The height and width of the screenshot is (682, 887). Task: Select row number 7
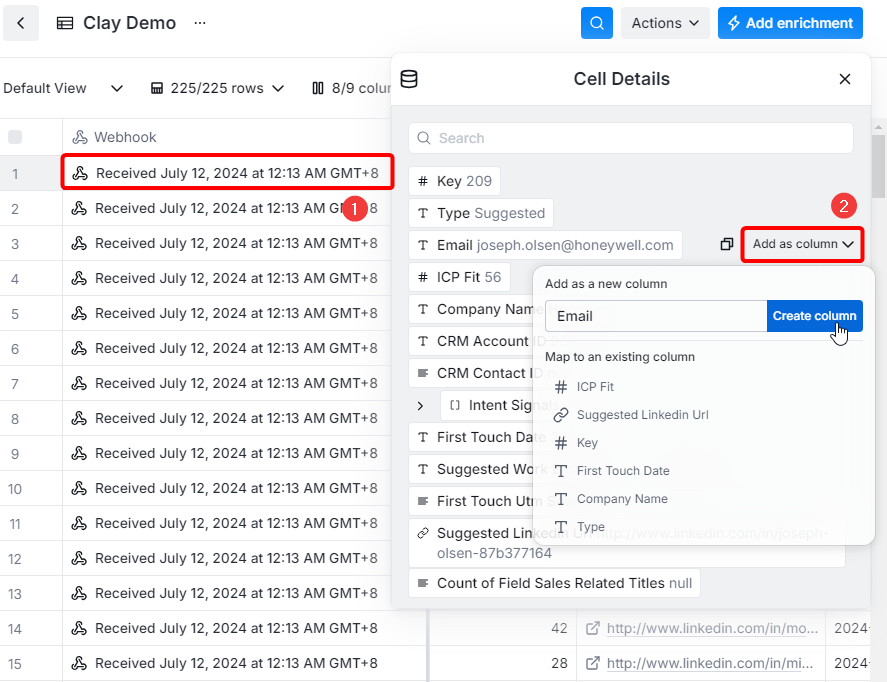click(x=15, y=384)
